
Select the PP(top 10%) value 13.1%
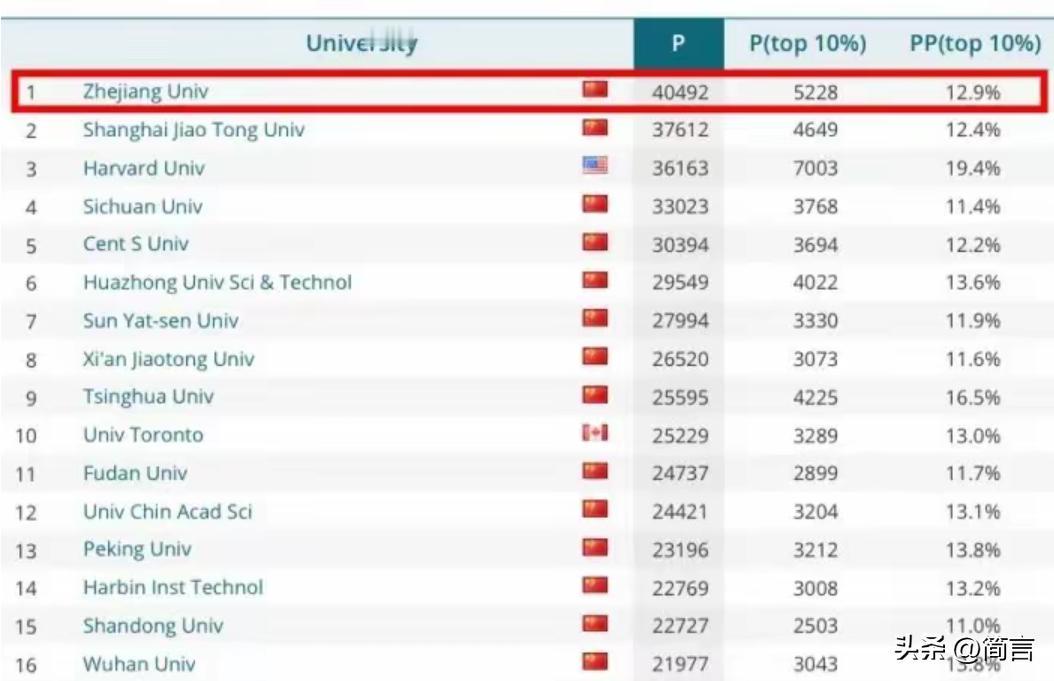(973, 512)
